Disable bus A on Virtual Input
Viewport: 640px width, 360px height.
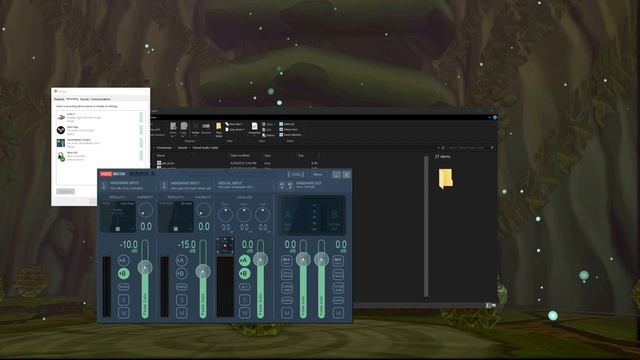[244, 260]
